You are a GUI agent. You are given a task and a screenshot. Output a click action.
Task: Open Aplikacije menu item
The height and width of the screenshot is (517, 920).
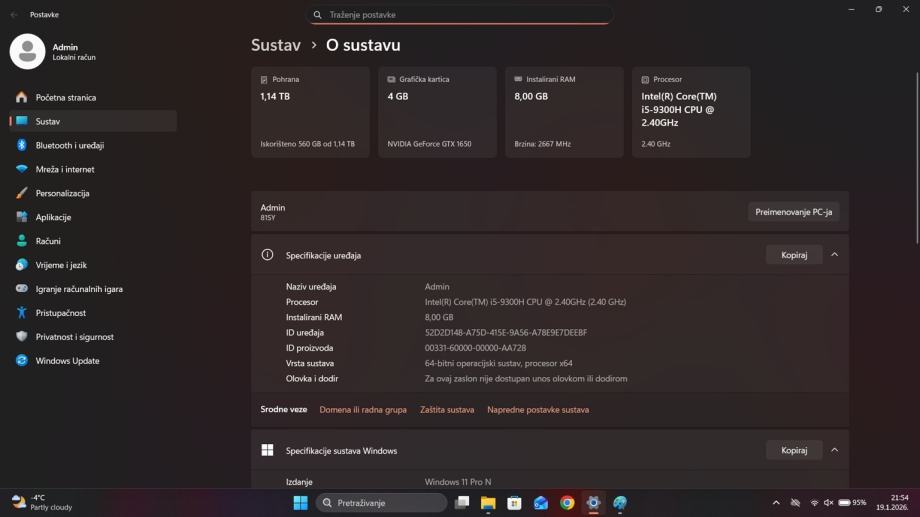93,217
